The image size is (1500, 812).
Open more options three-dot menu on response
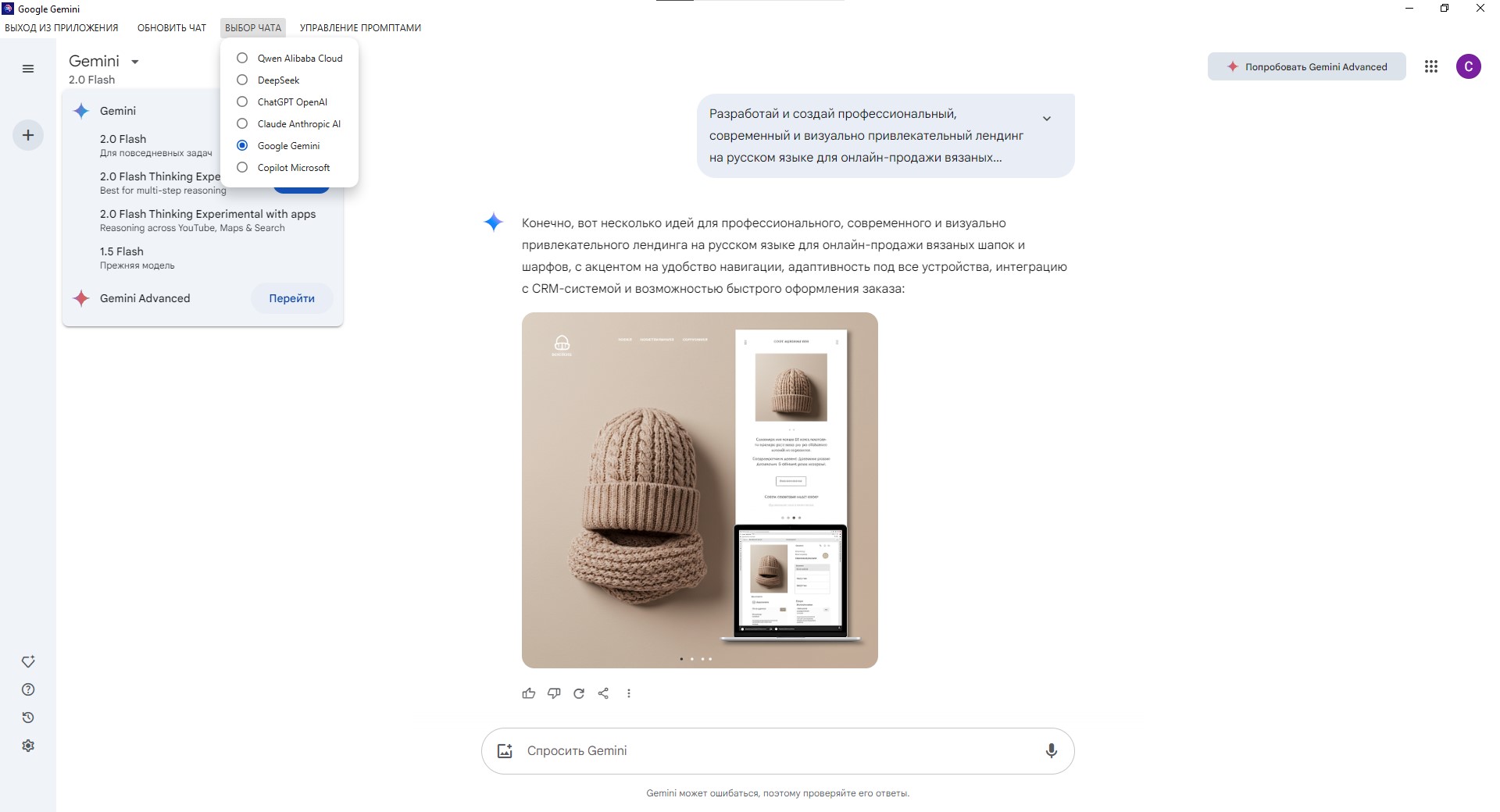point(629,693)
